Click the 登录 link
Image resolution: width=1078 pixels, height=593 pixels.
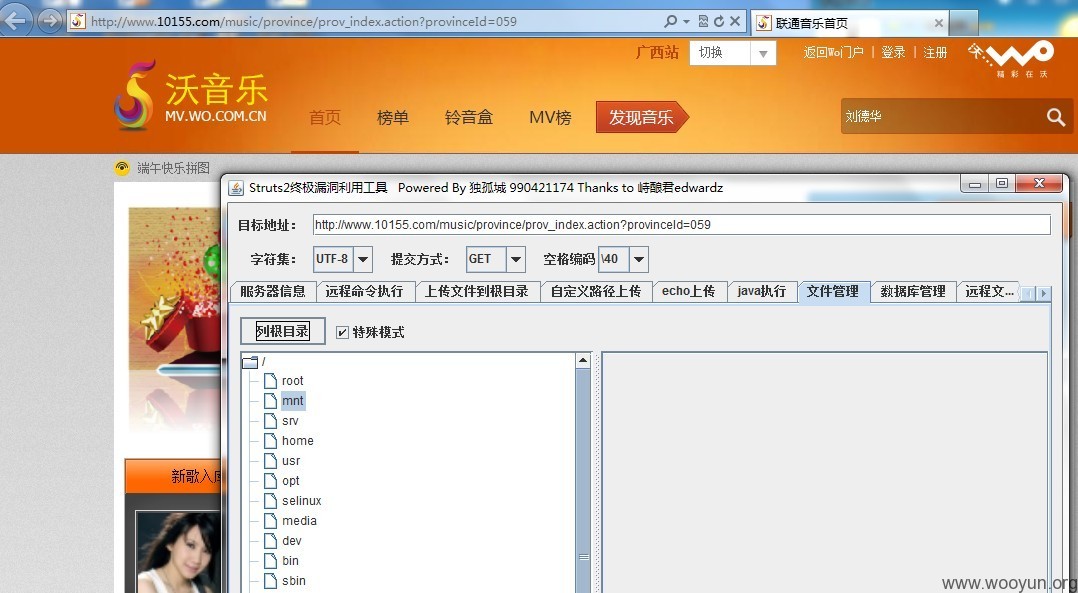coord(893,52)
